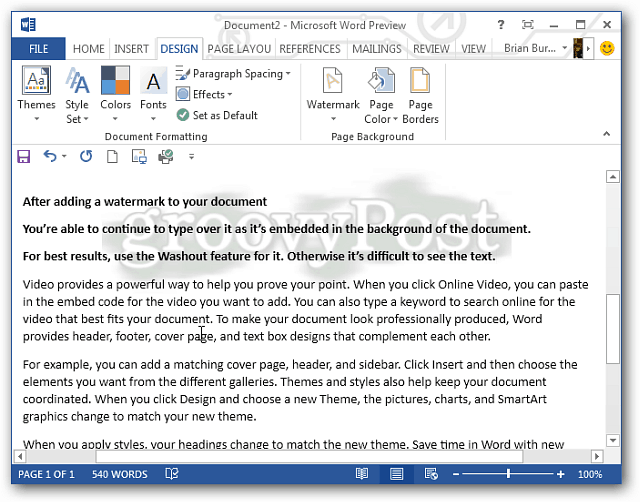Click the user profile picture

click(578, 48)
